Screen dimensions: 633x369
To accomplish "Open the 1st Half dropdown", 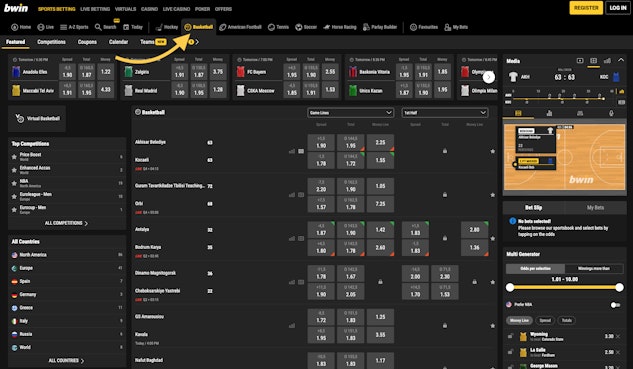I will tap(444, 113).
